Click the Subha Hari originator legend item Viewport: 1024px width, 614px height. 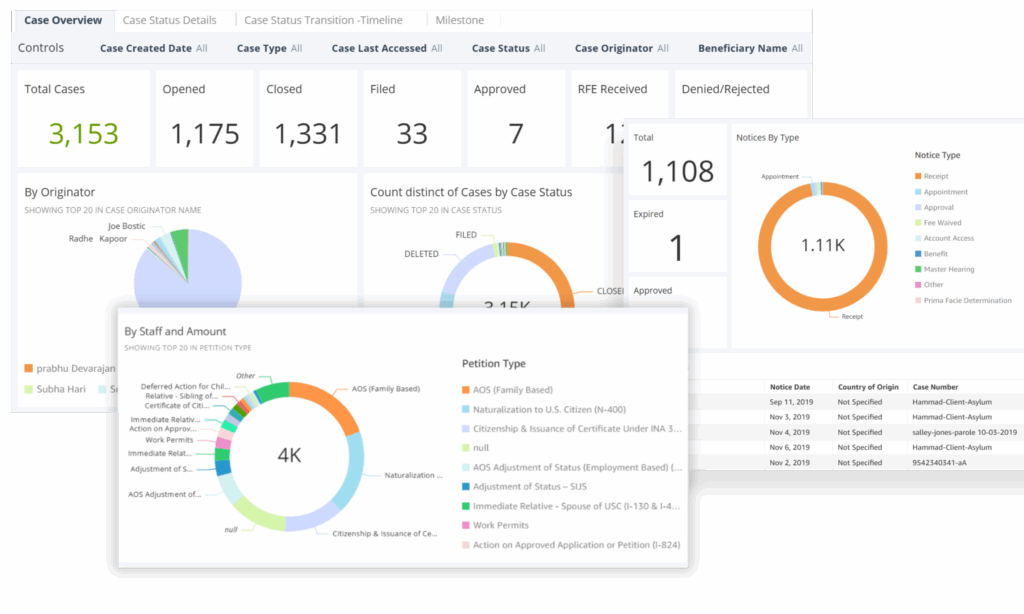(55, 389)
